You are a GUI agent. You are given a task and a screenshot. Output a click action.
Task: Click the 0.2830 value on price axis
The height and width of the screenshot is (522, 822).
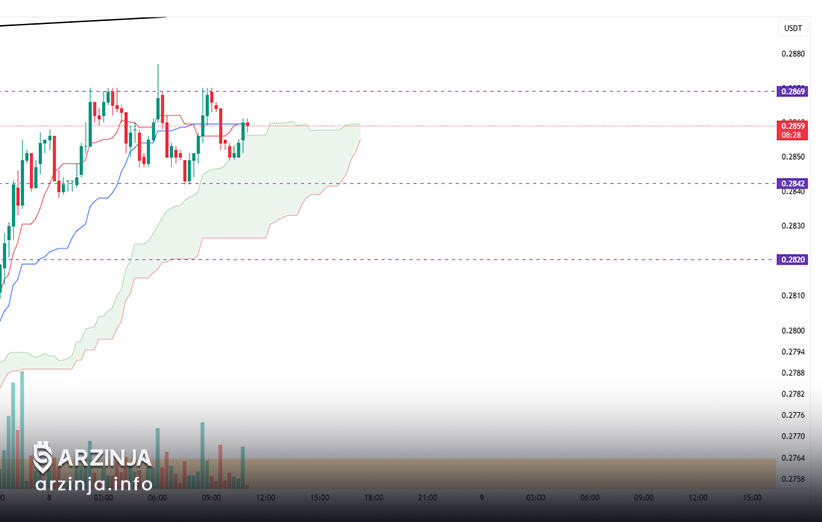point(793,226)
